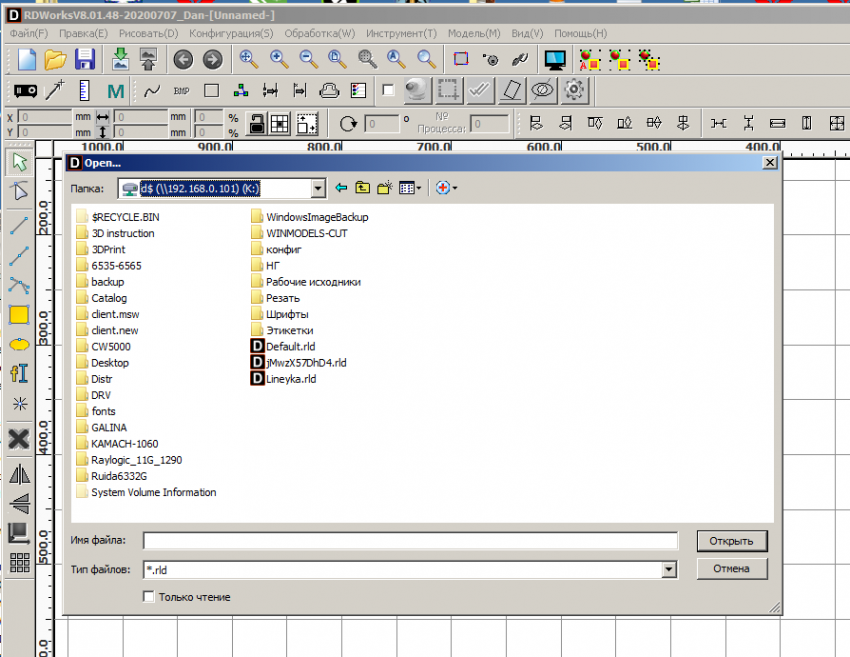
Task: Open the view menu dropdown in dialog
Action: click(410, 187)
